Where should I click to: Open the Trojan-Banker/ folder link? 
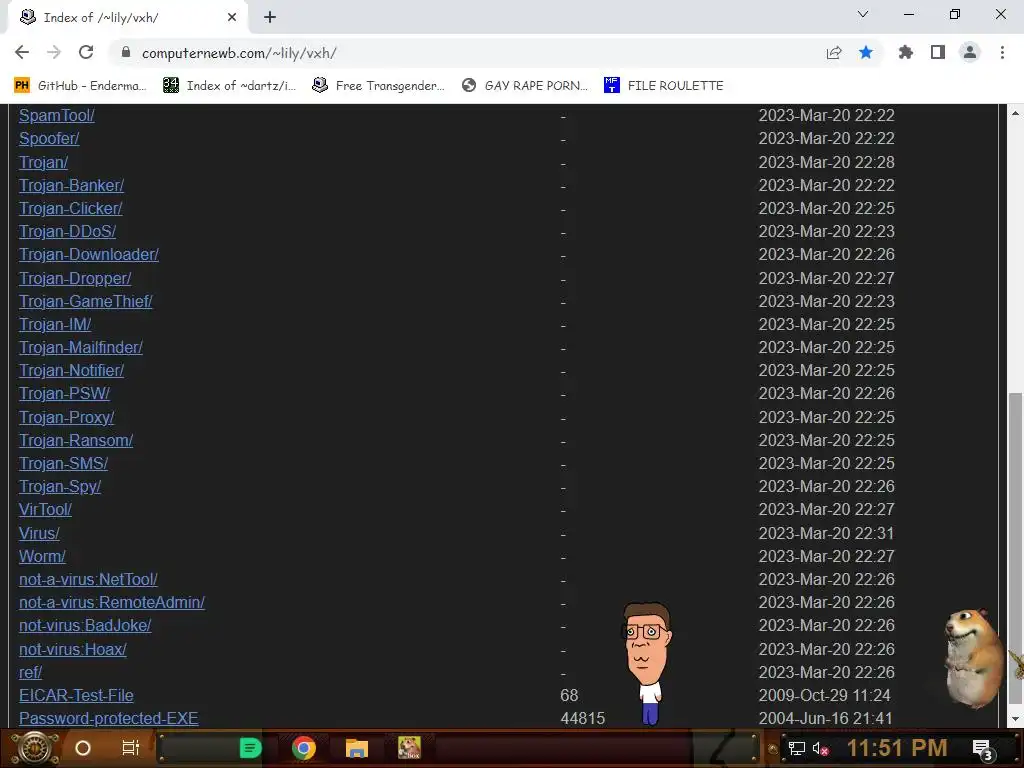click(x=71, y=185)
